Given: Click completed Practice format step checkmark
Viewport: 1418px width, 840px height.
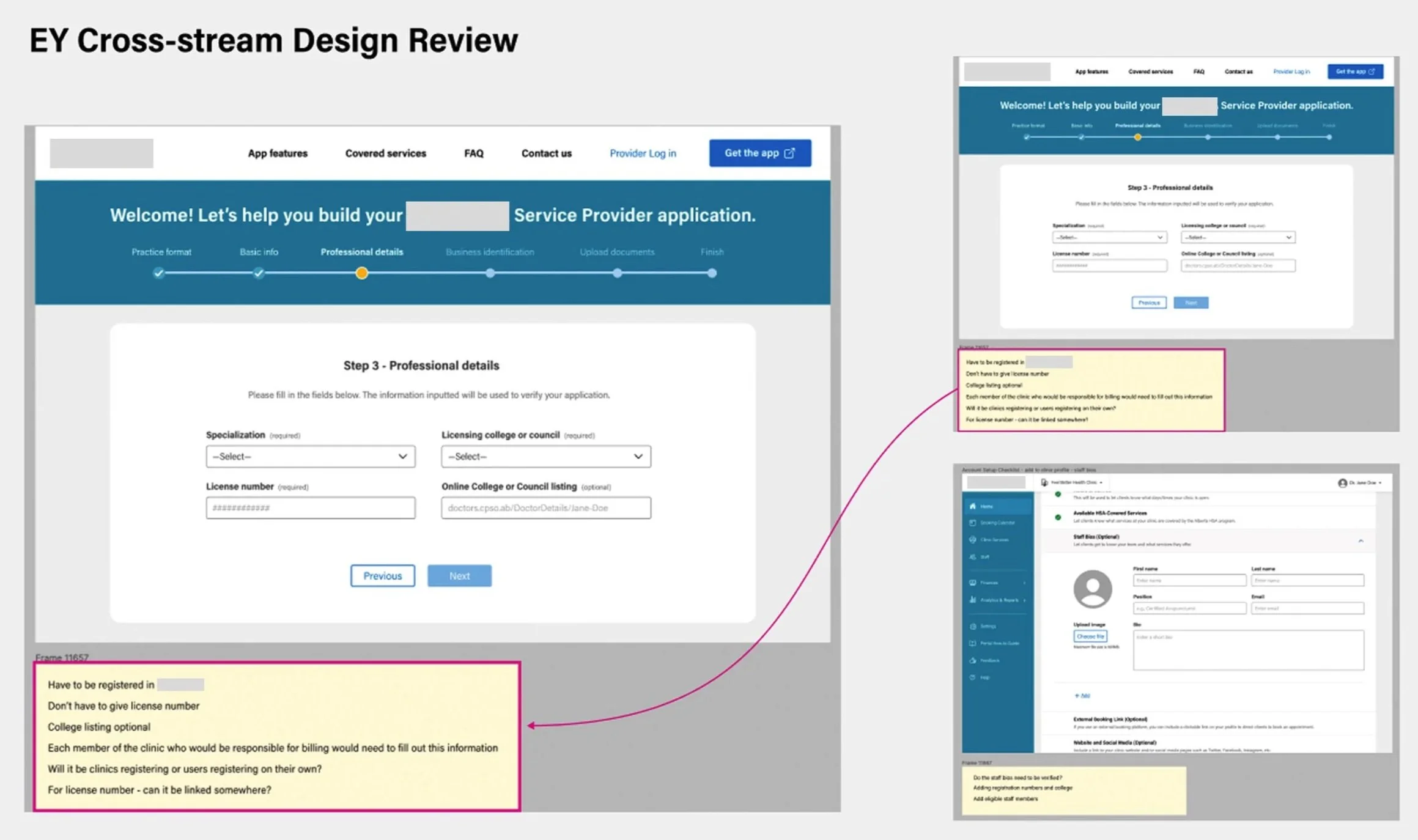Looking at the screenshot, I should pos(159,273).
